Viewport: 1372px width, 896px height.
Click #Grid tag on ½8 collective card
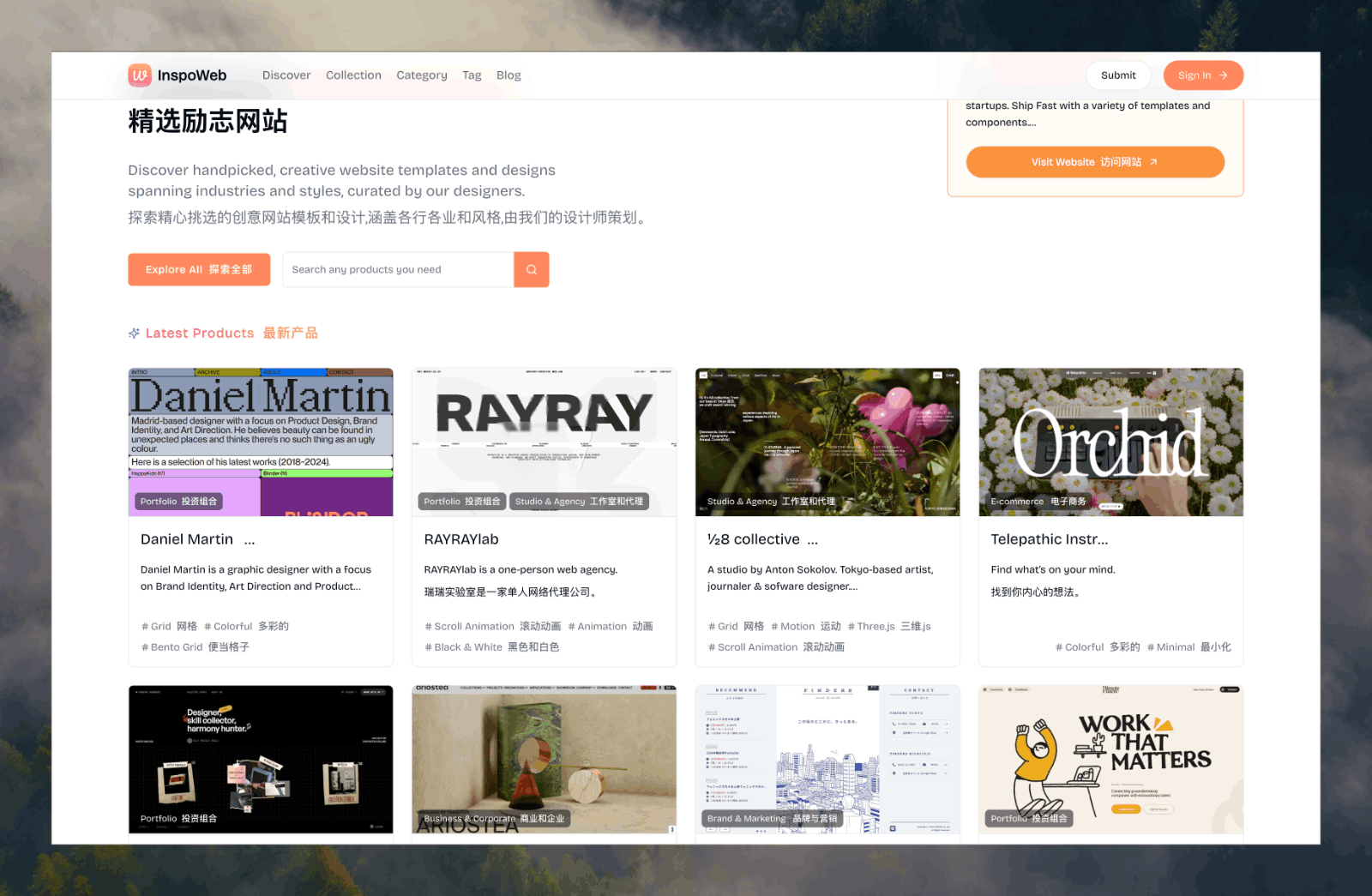point(737,627)
